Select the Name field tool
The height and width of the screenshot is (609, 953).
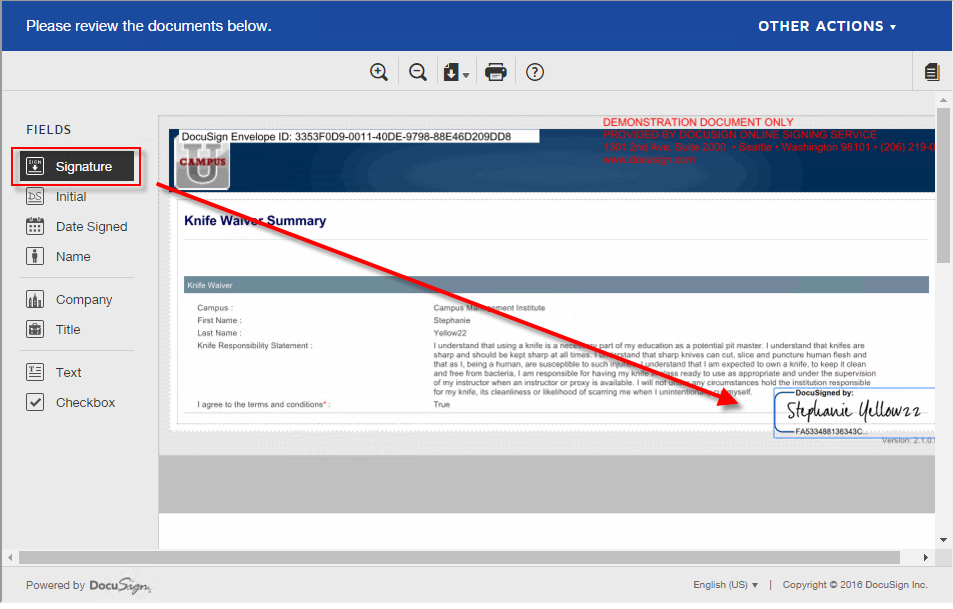click(x=72, y=256)
